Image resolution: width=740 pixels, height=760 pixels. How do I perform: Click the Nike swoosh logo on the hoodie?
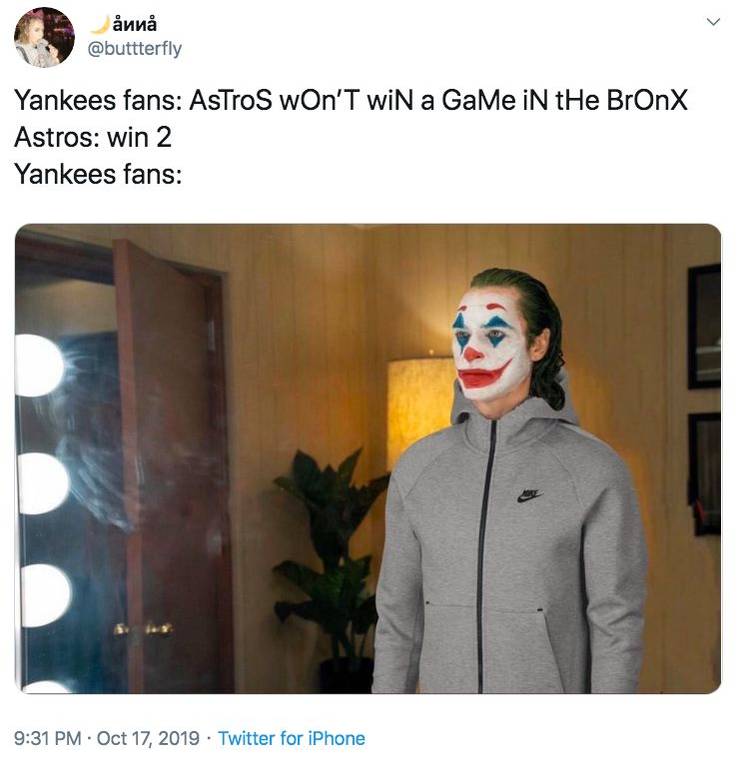[530, 495]
